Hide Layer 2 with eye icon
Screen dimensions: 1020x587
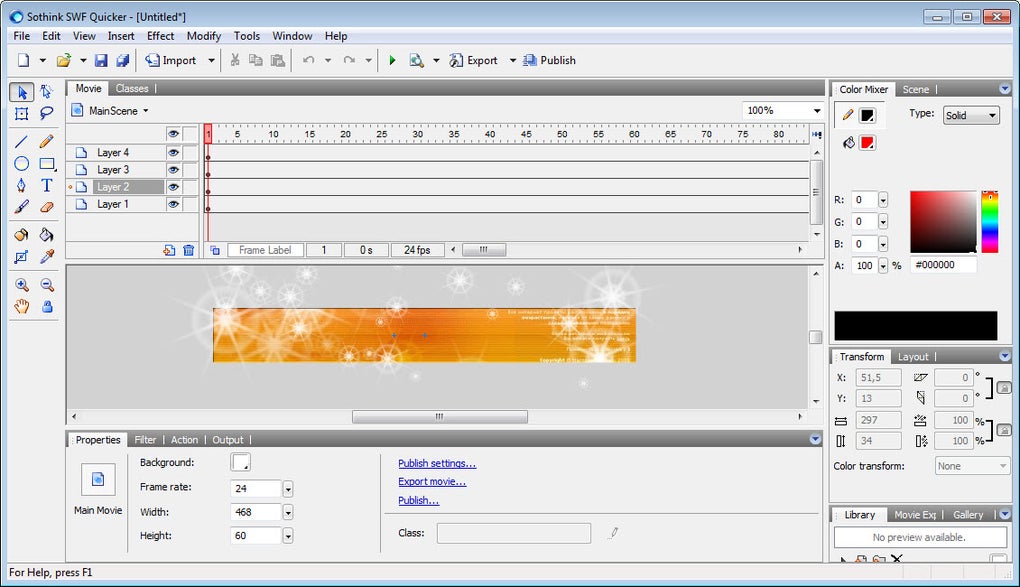[173, 187]
